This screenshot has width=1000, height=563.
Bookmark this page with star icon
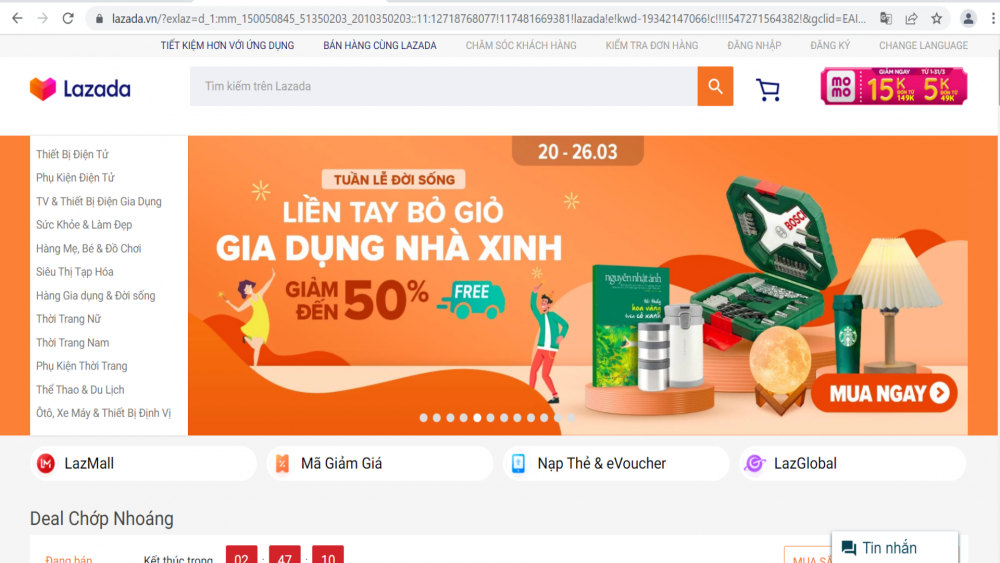click(936, 18)
